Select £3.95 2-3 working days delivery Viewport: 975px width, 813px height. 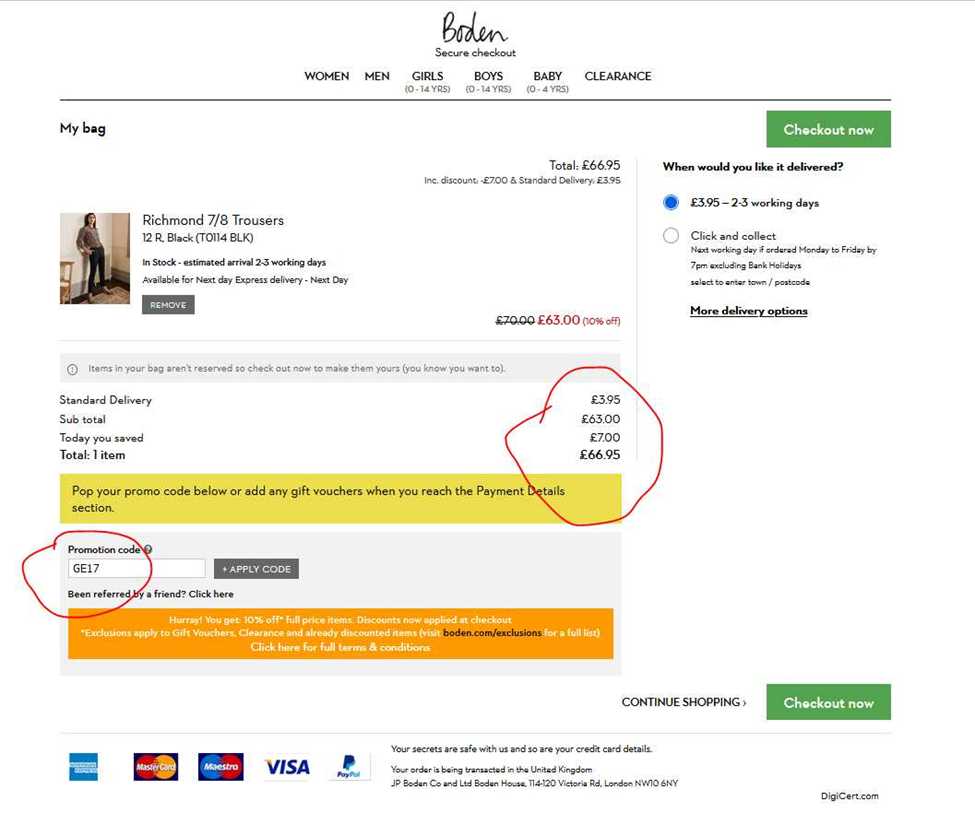click(x=671, y=202)
